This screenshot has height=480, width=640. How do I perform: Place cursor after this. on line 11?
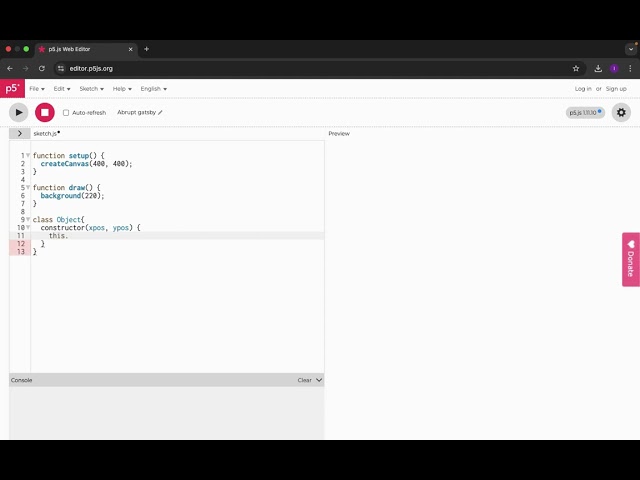tap(69, 236)
